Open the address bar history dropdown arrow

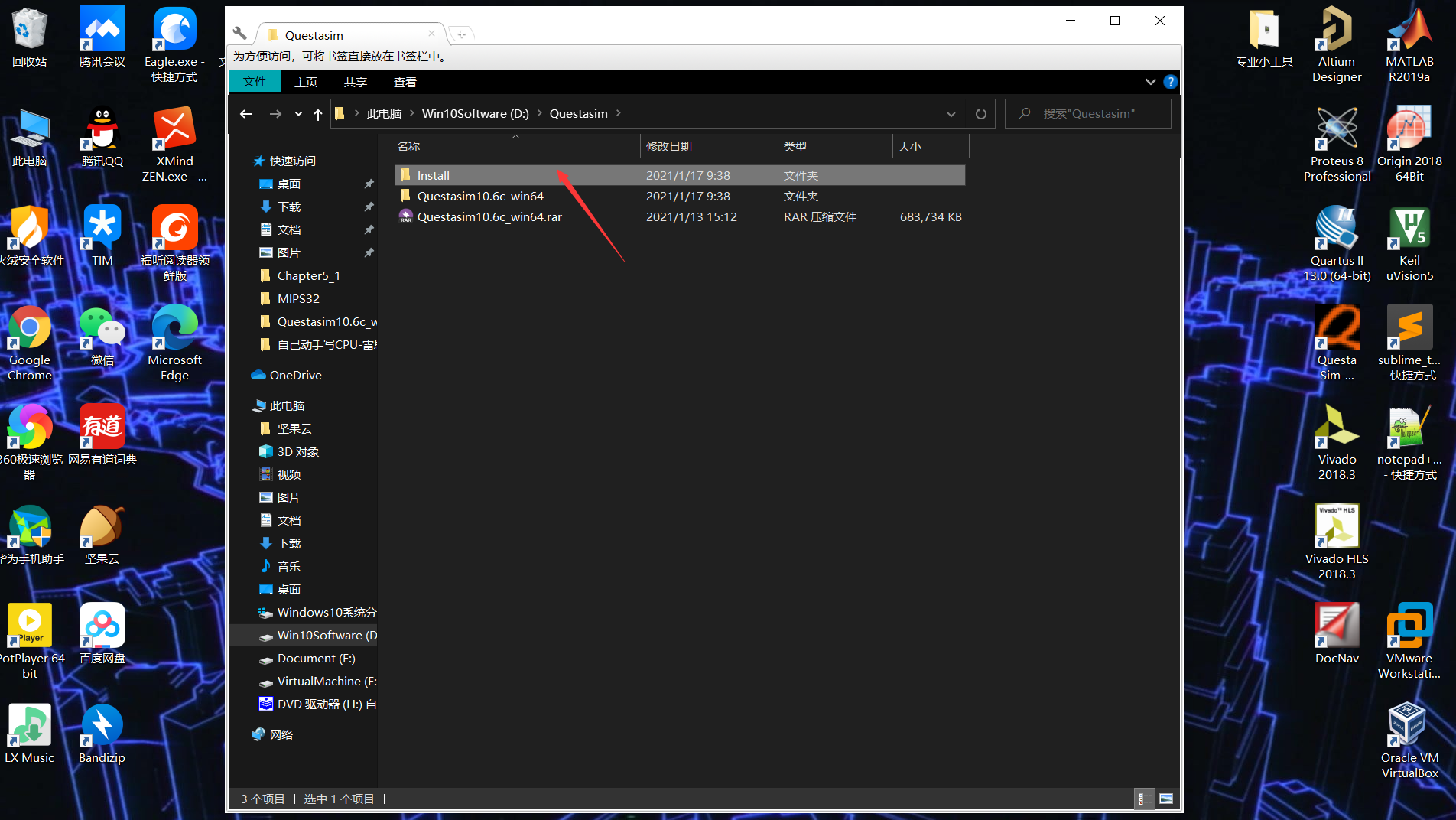point(951,113)
